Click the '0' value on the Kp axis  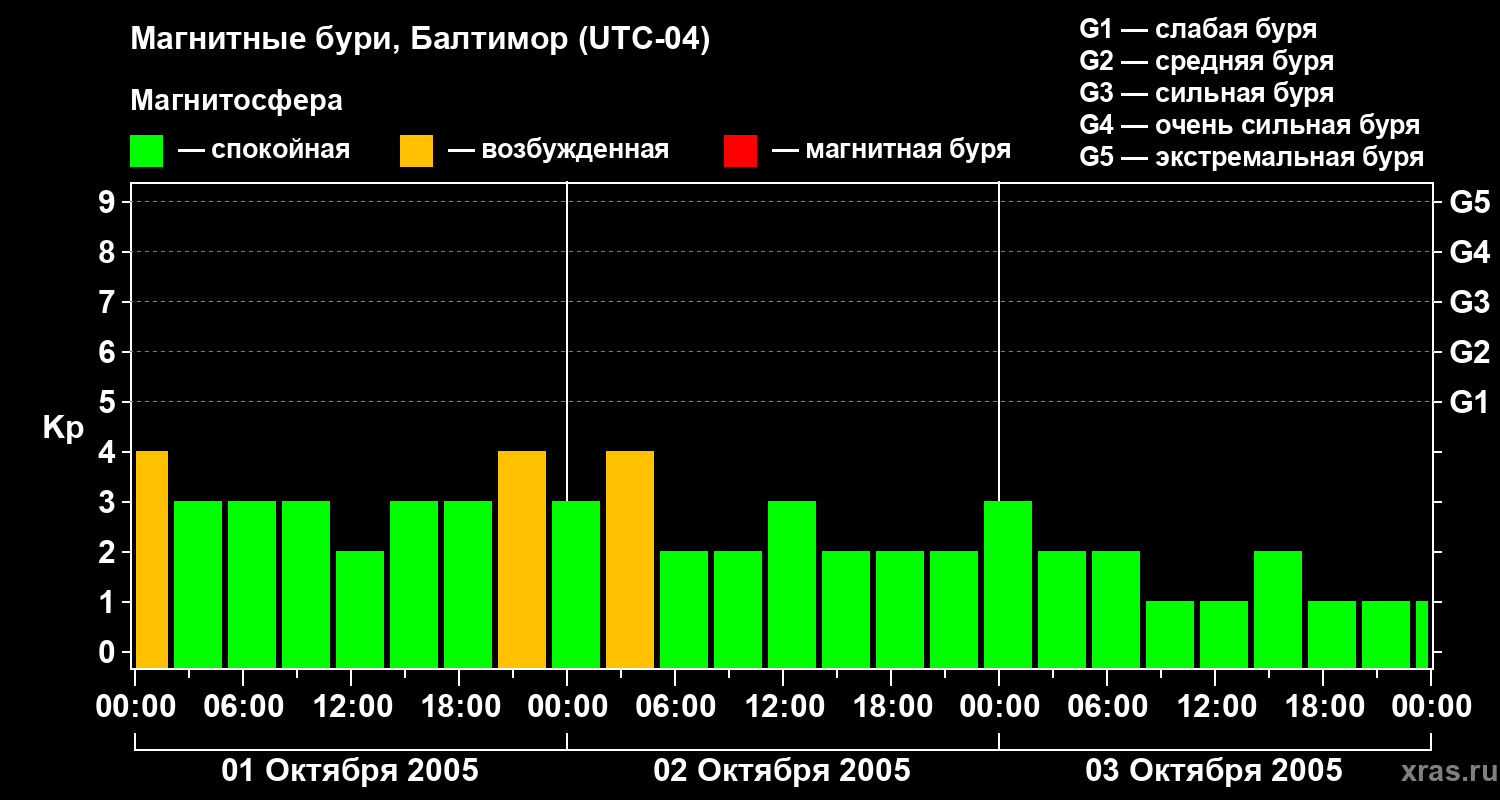click(109, 652)
